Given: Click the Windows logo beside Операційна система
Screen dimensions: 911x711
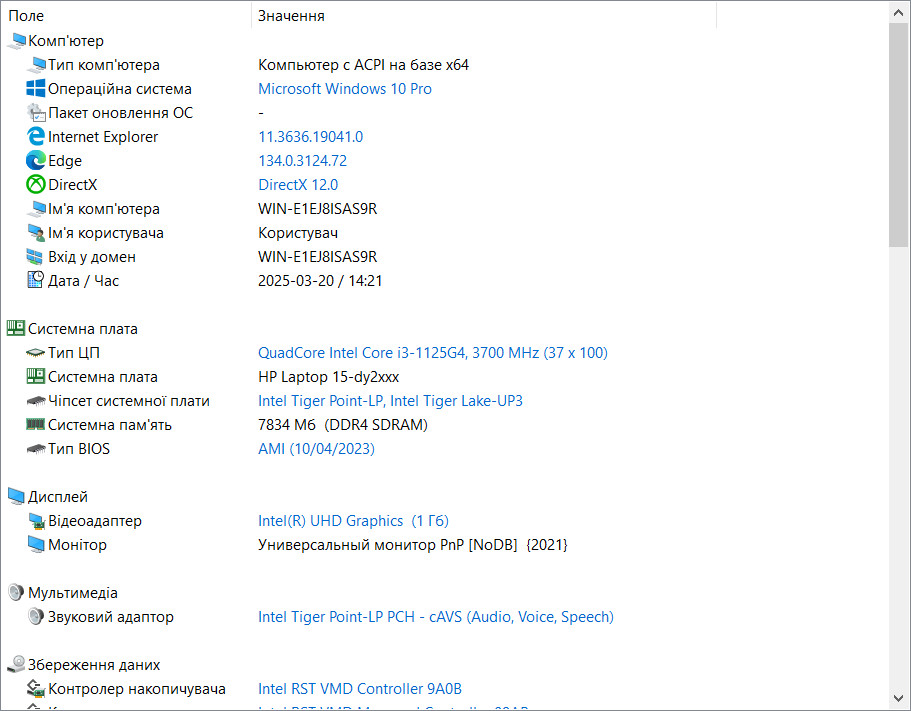Looking at the screenshot, I should pos(36,88).
